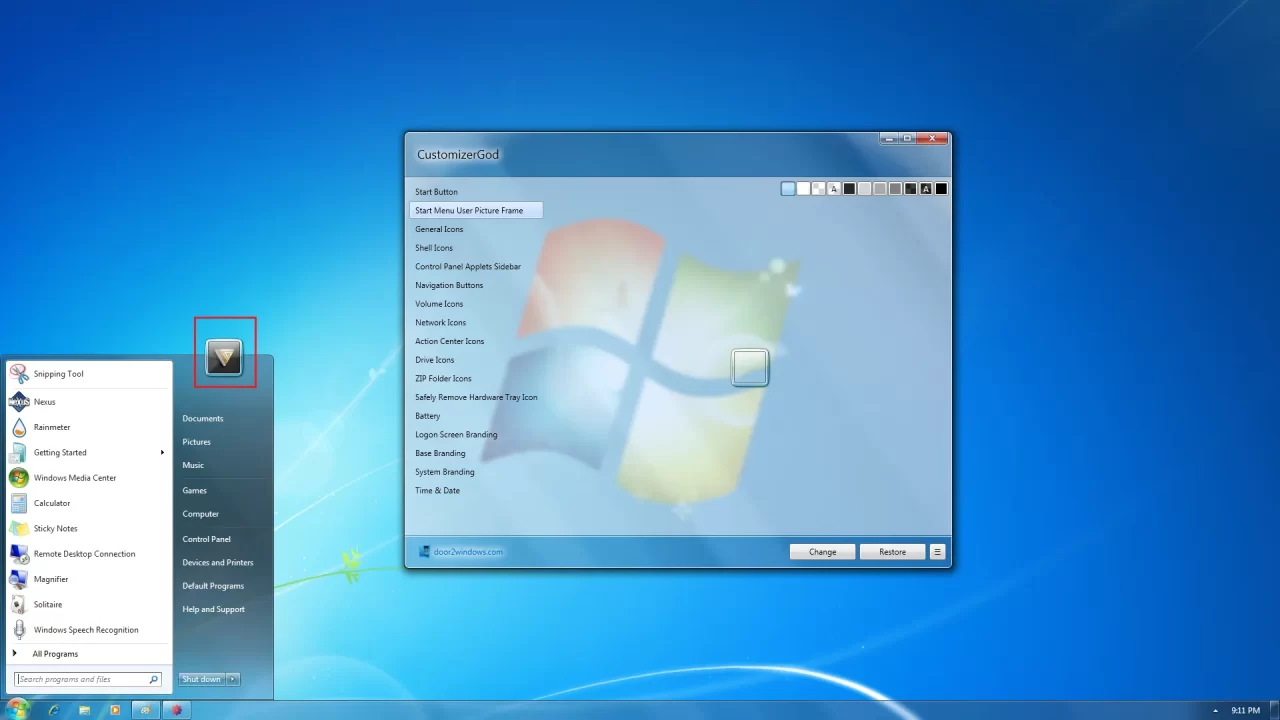Launch Calculator from the Start menu
The height and width of the screenshot is (720, 1280).
(88, 503)
